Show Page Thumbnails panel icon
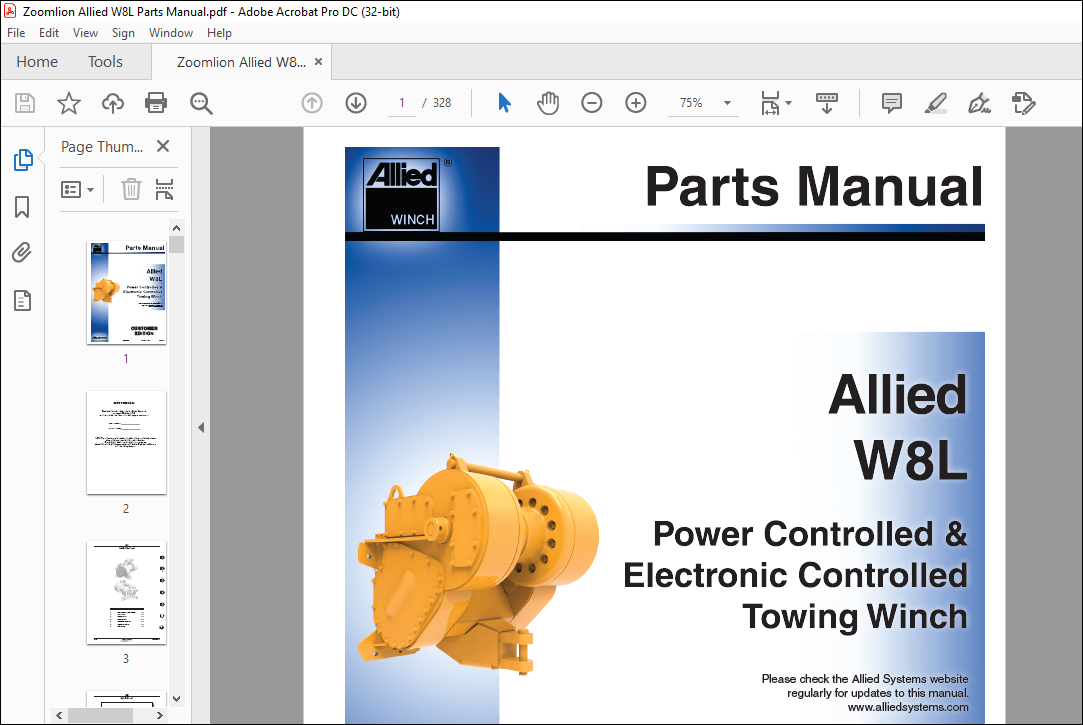 pos(23,160)
